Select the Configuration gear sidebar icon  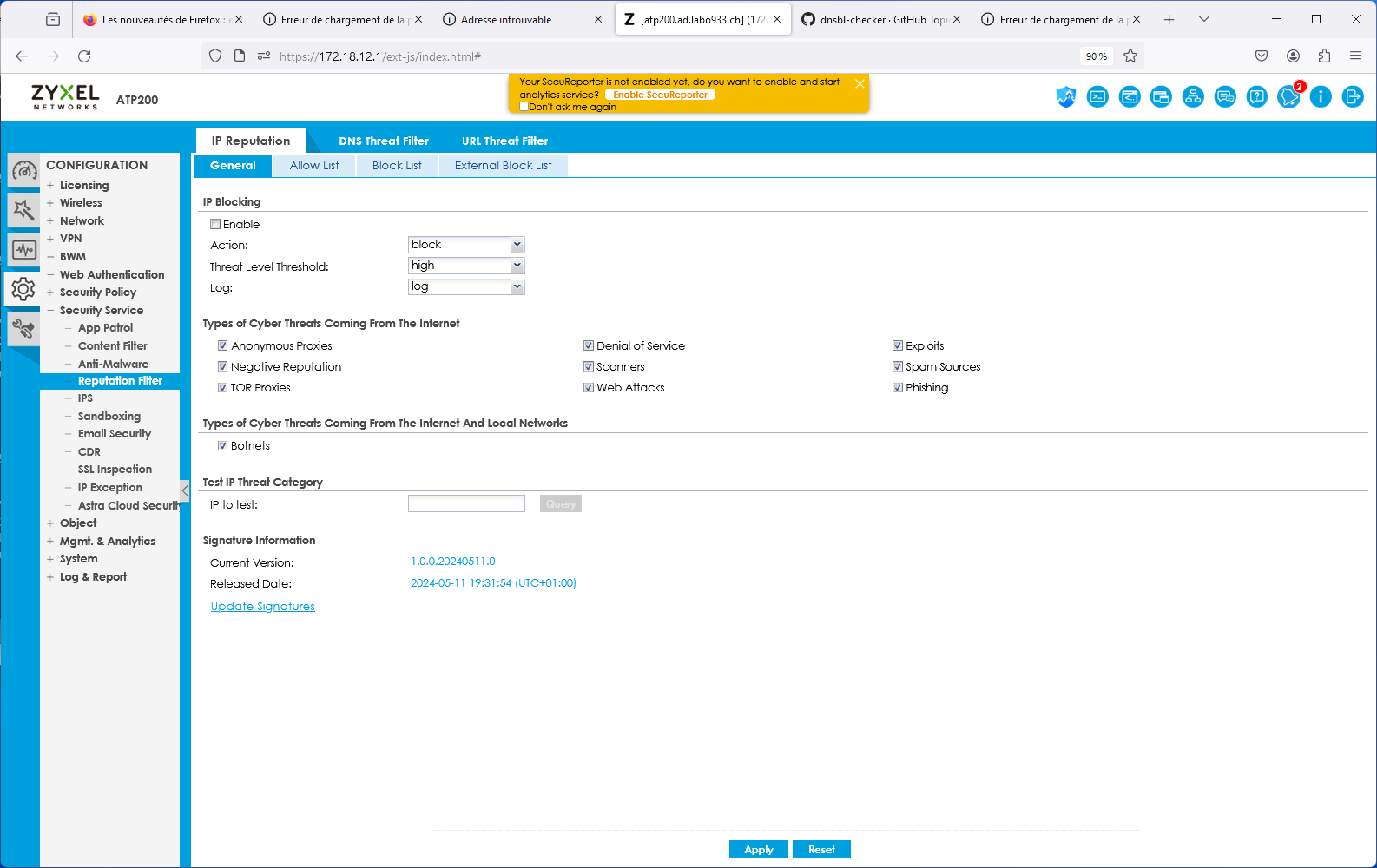click(x=23, y=289)
